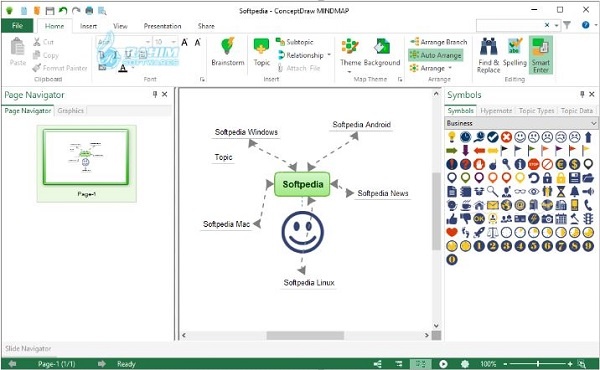Click the zoom out minus button
The image size is (600, 370).
(x=505, y=364)
